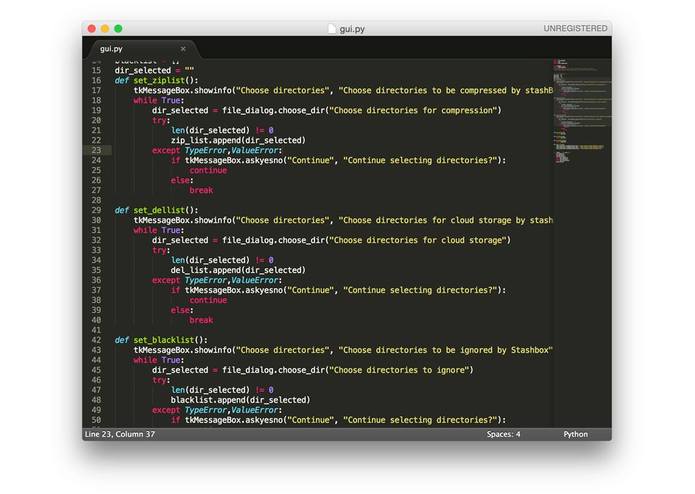
Task: Click line number 42 in the gutter
Action: [96, 340]
